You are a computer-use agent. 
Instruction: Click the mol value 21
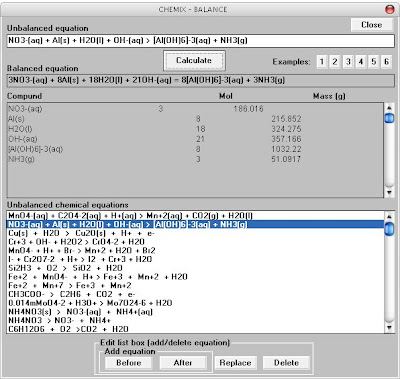(200, 139)
